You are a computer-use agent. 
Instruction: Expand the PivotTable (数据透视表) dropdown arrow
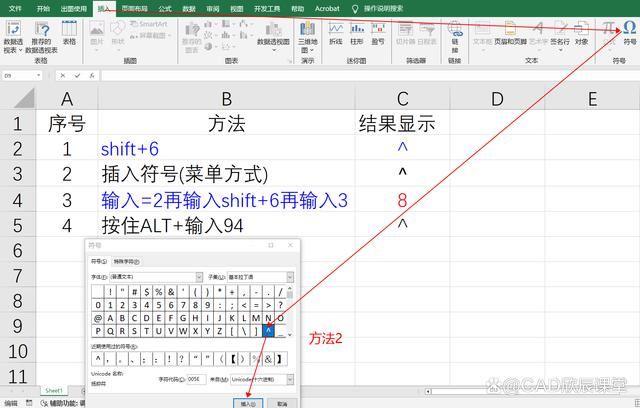pyautogui.click(x=20, y=50)
